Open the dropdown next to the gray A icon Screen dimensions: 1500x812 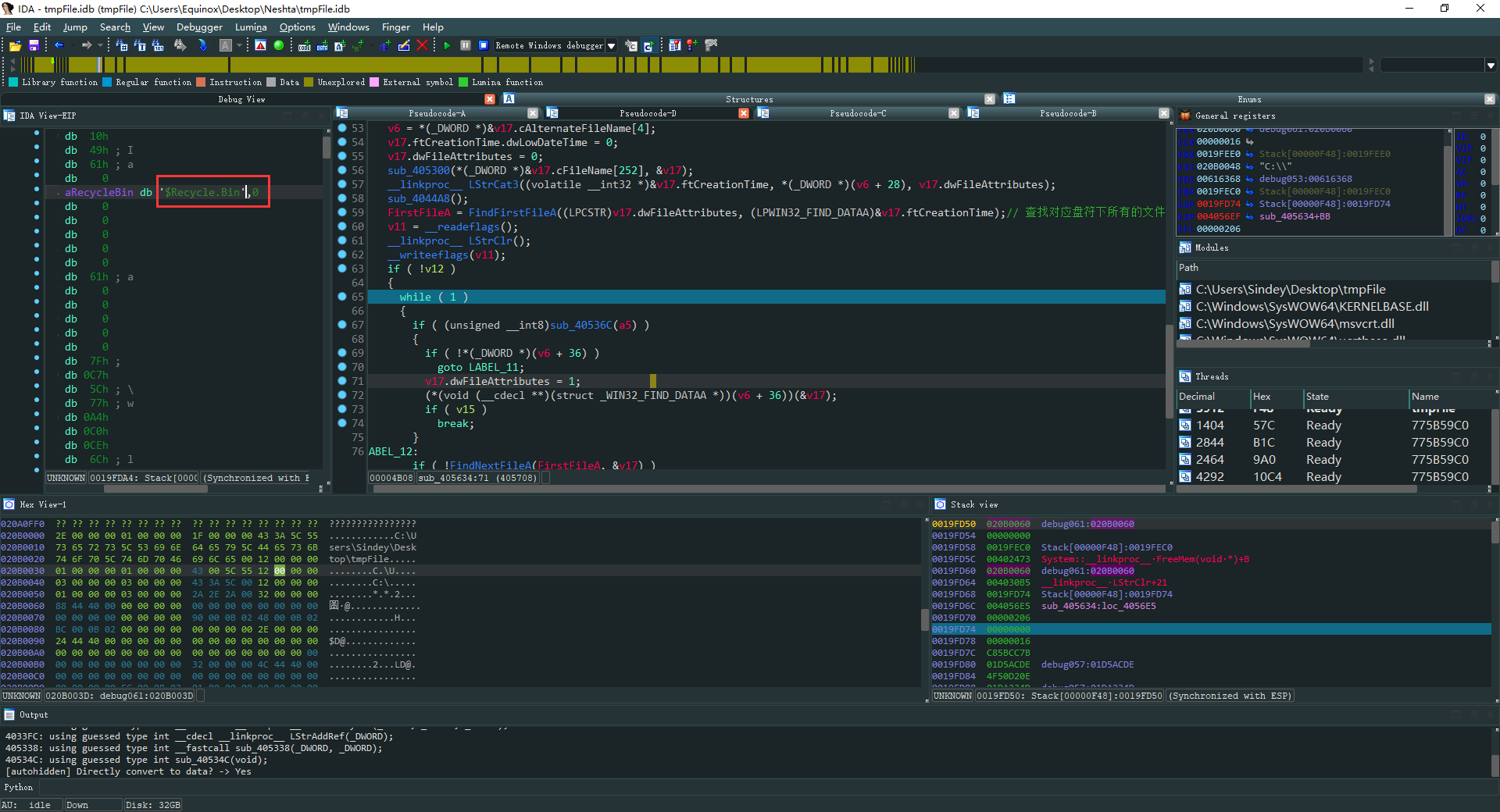[x=238, y=45]
